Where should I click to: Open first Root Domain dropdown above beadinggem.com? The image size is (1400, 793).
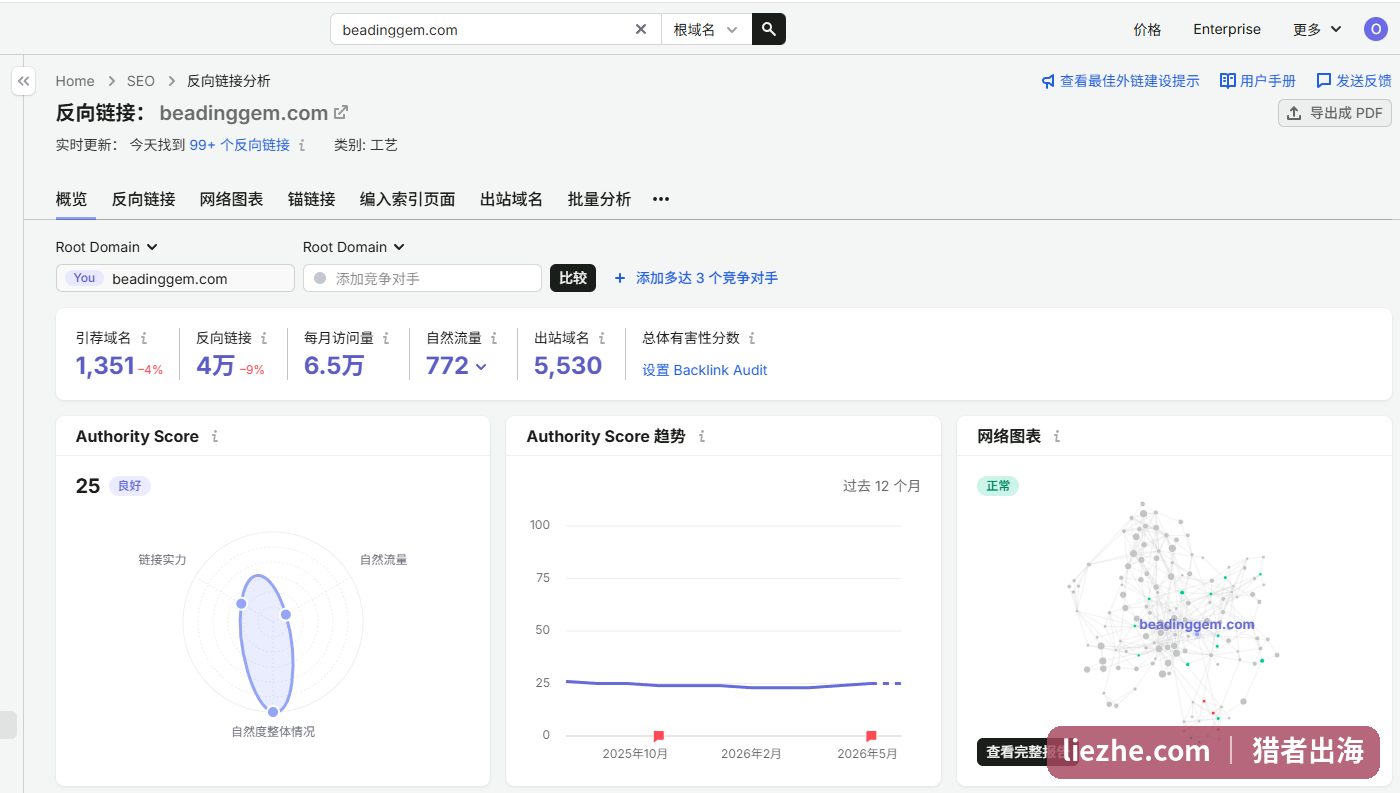pyautogui.click(x=107, y=247)
